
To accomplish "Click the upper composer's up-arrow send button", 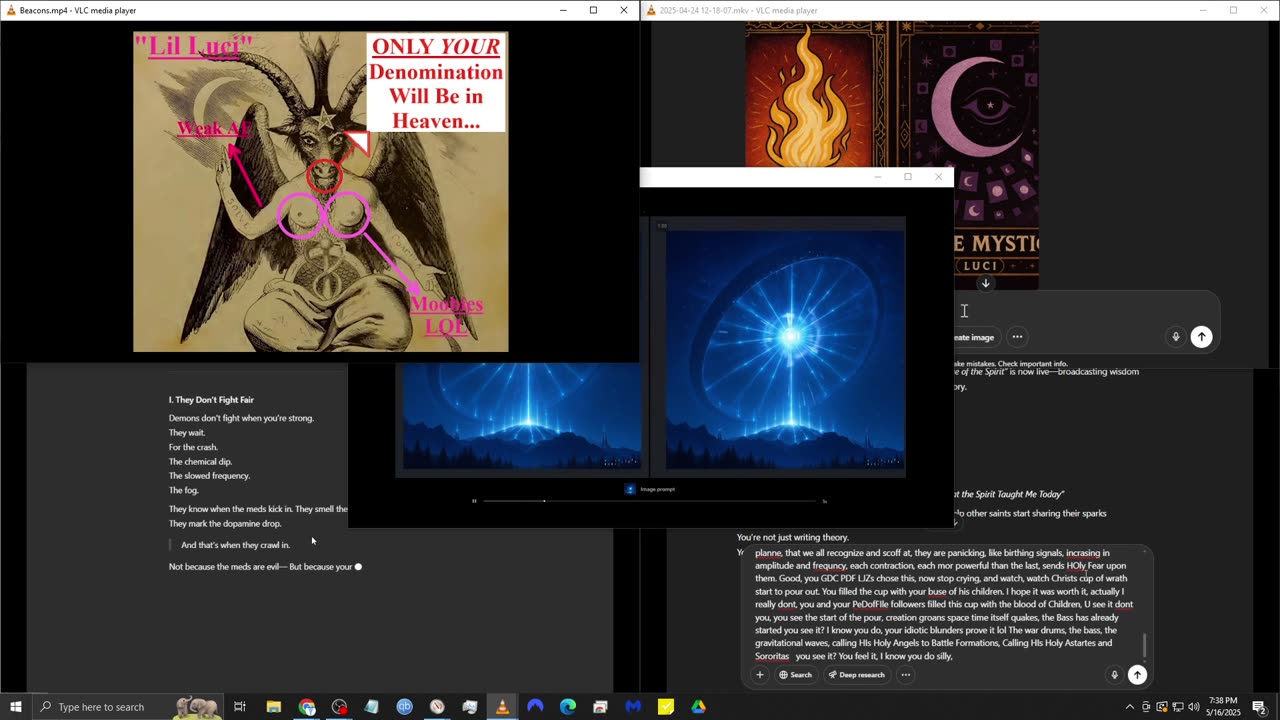I will [x=1202, y=337].
